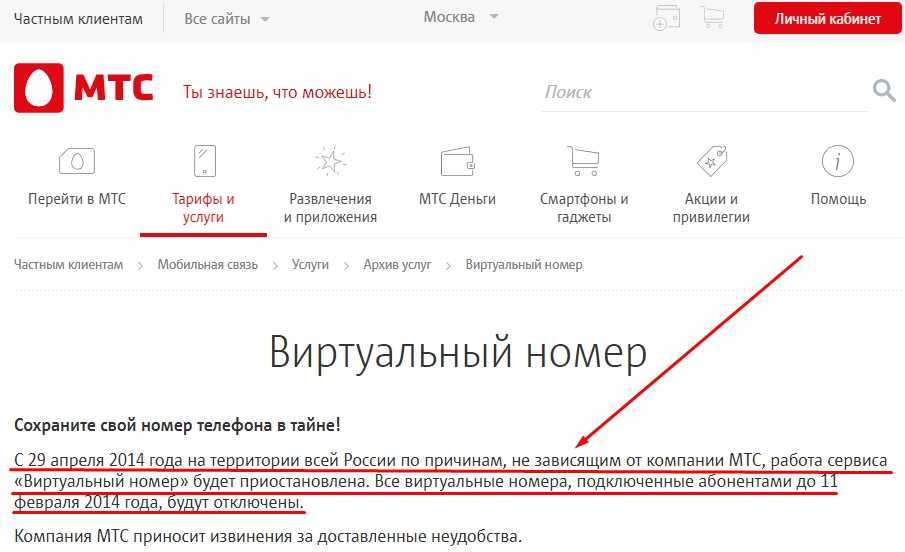Click the sentence Компания МТС приносит извинения
The image size is (905, 552).
coord(268,536)
